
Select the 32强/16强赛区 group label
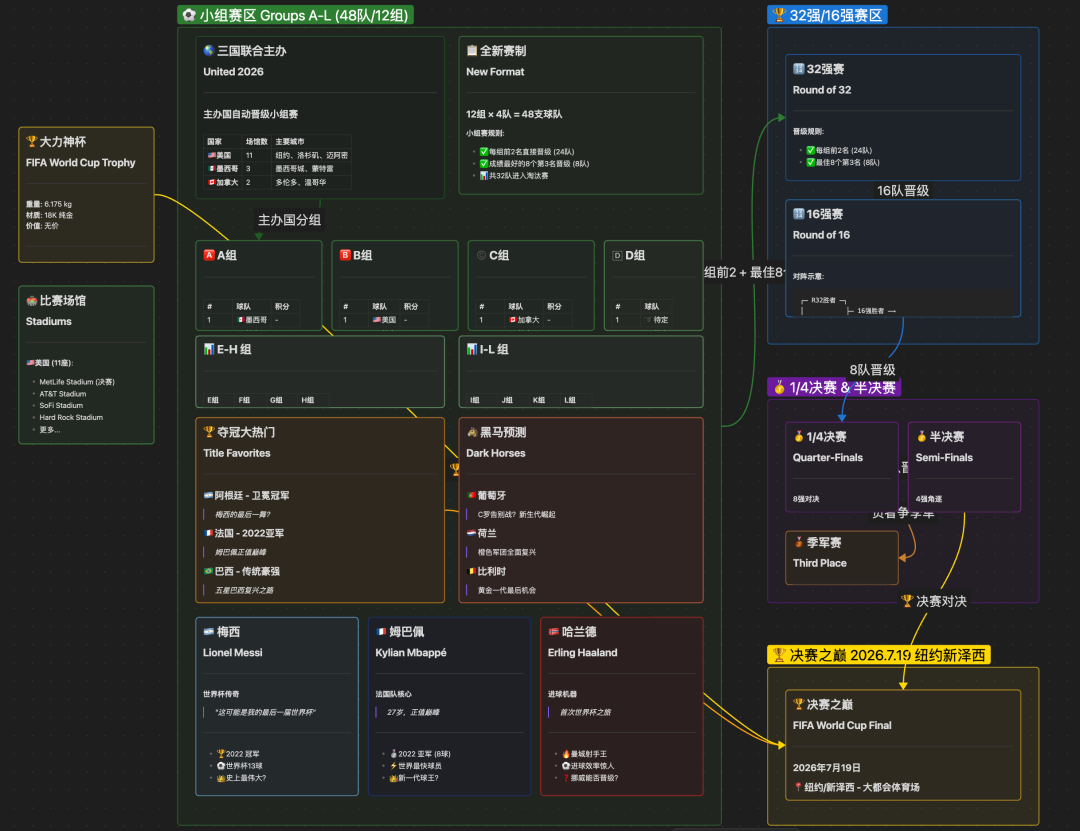[827, 15]
